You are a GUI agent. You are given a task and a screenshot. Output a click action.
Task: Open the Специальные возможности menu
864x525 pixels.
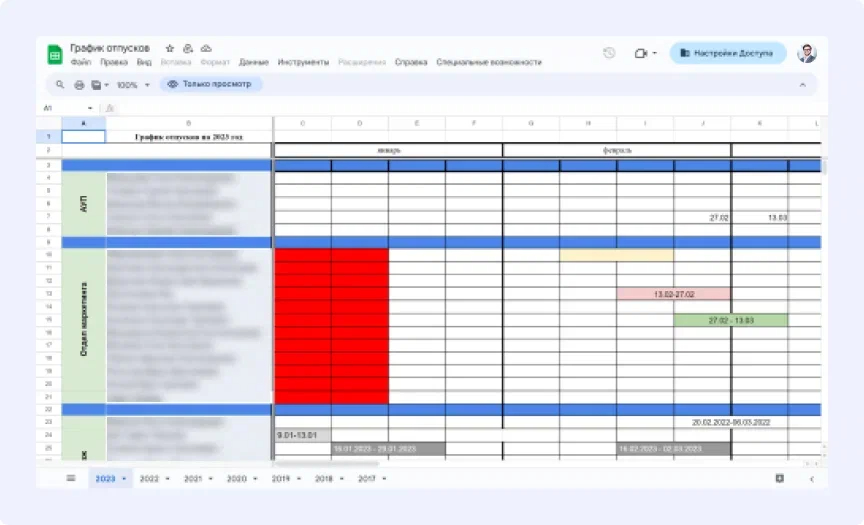489,62
